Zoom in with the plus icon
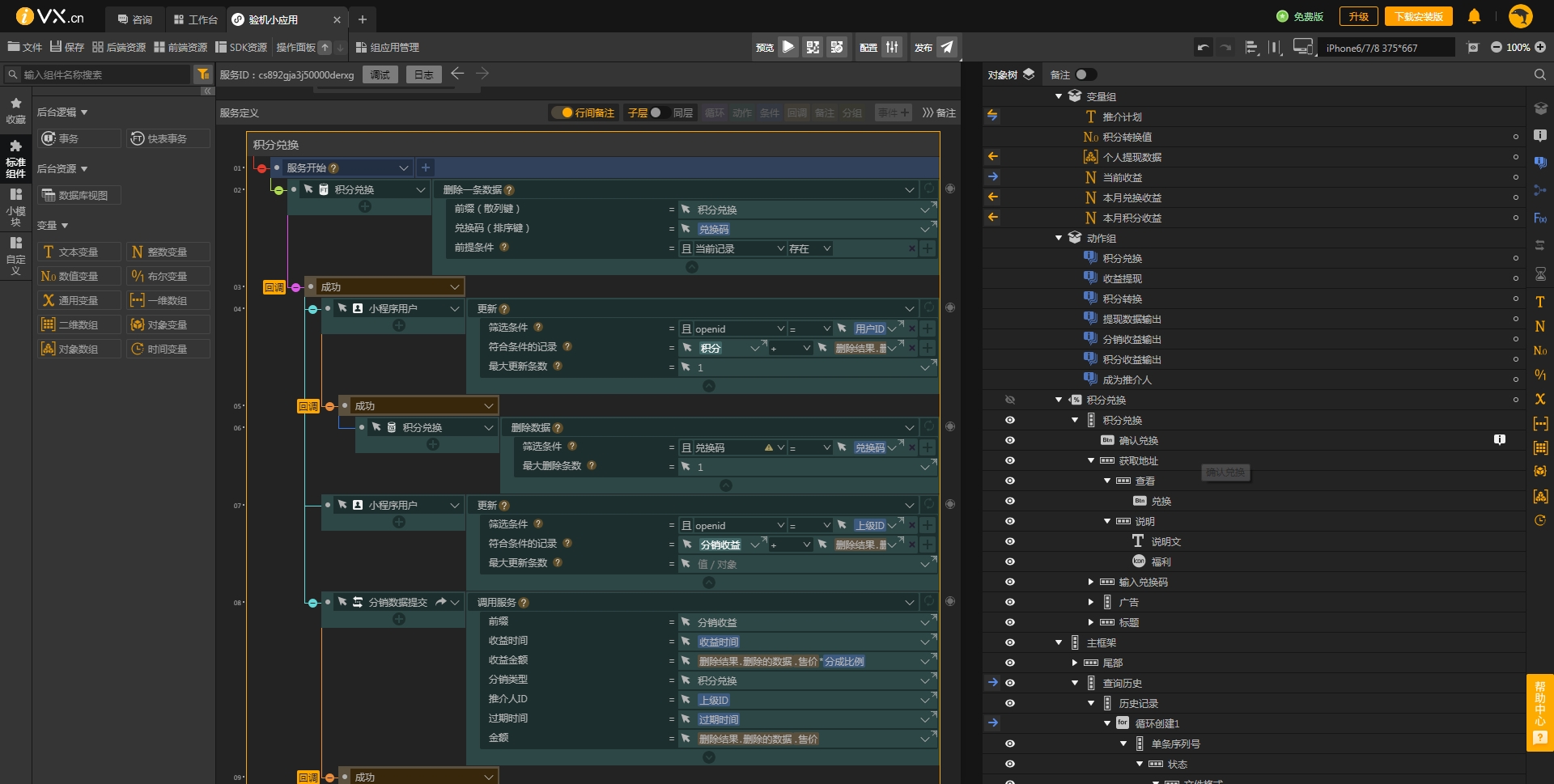Screen dimensions: 1554x784 click(1540, 48)
